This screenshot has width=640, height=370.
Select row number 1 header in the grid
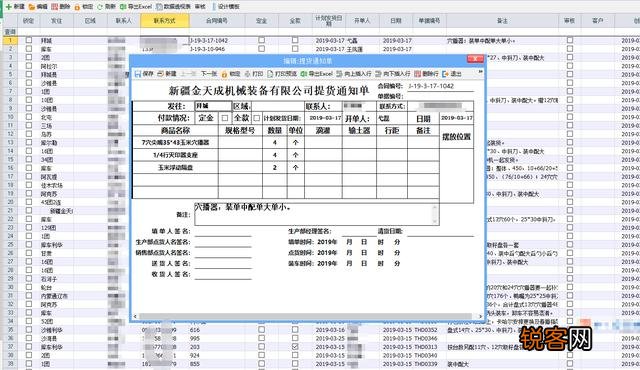10,40
